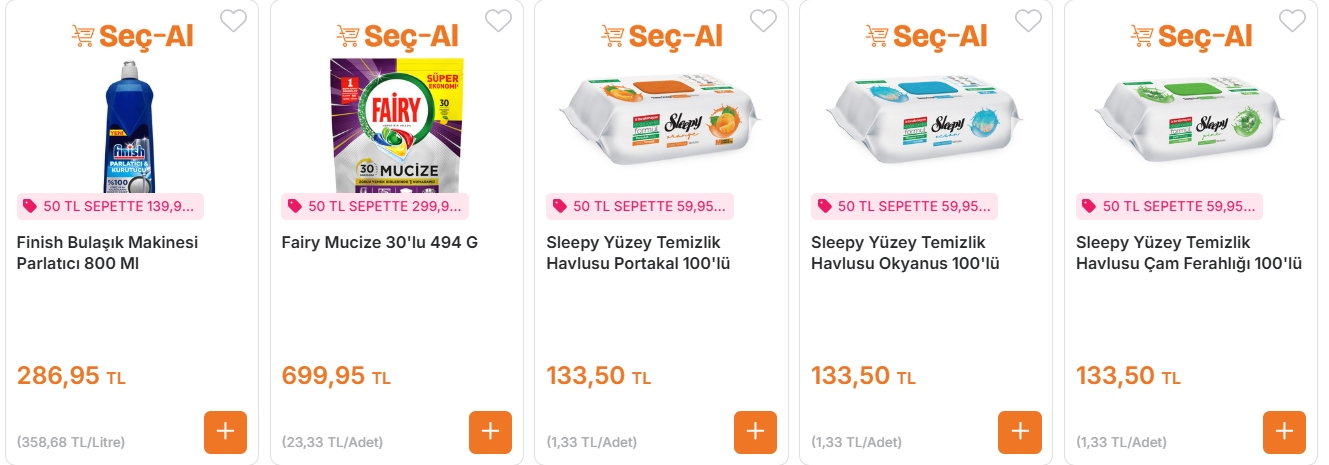Open Sleepy Yüzey Temizlik Havlusu Portakal link
The height and width of the screenshot is (465, 1329).
pyautogui.click(x=633, y=253)
